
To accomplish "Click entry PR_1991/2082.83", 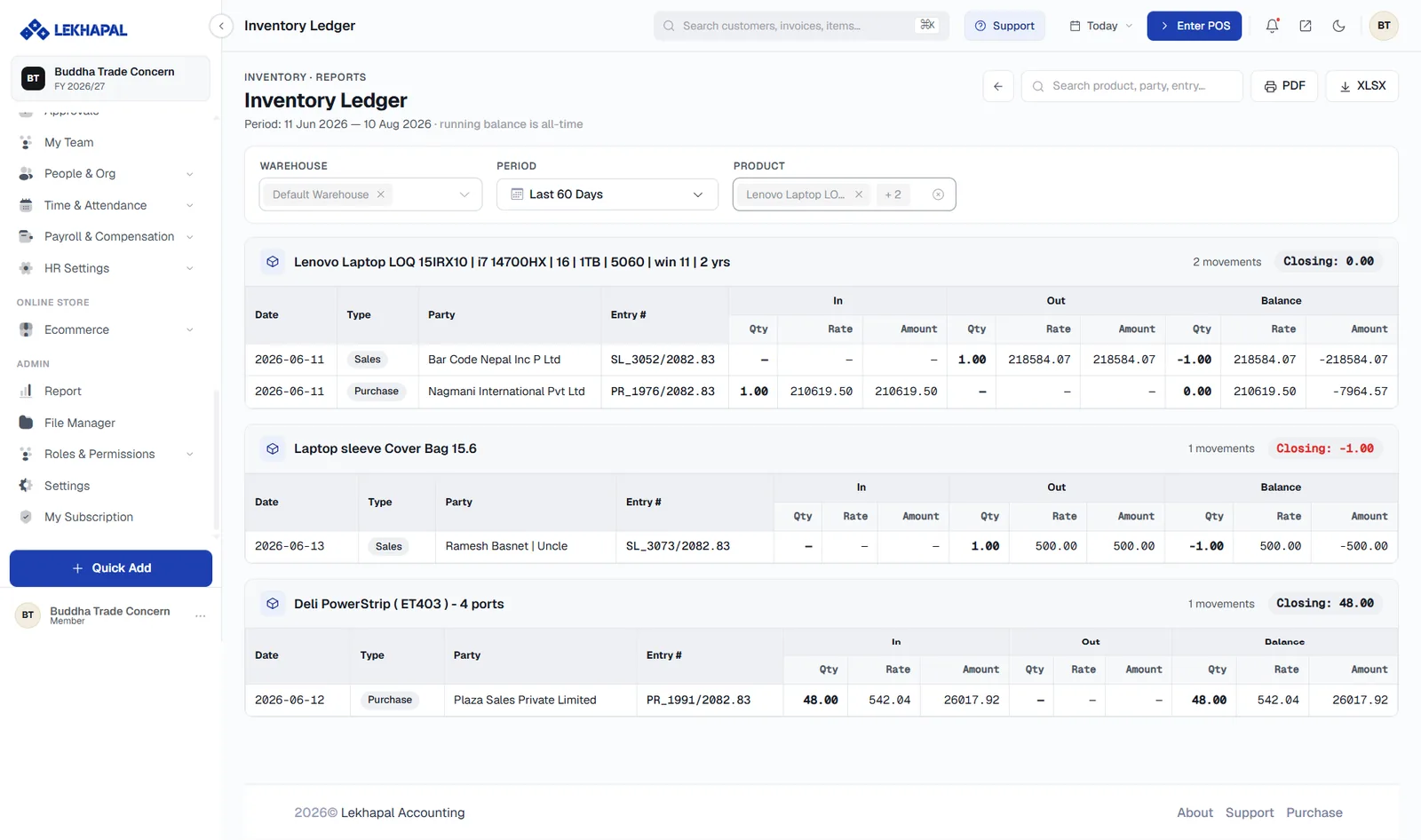I will [698, 700].
